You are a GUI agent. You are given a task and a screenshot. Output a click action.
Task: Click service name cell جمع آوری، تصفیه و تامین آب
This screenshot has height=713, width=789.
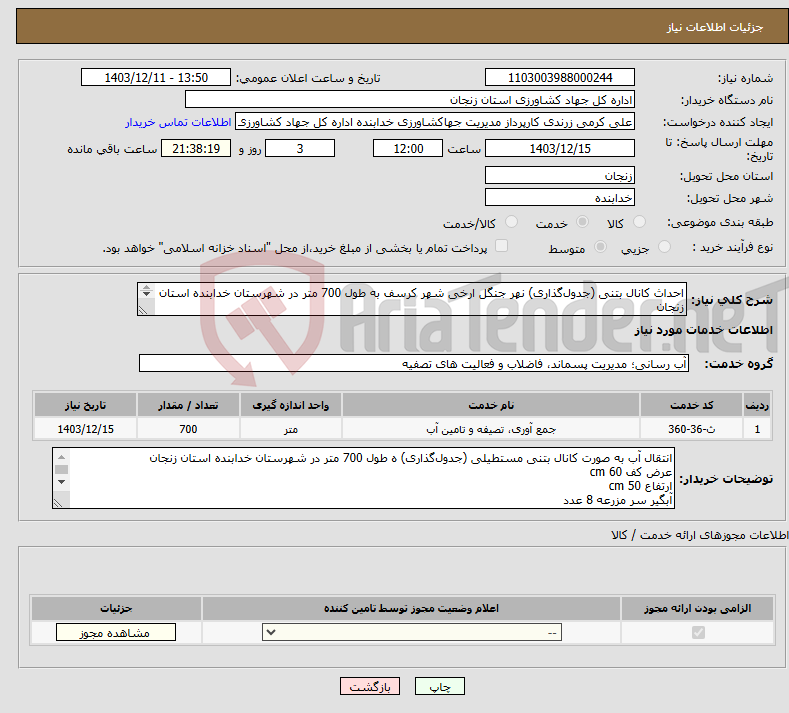[x=491, y=429]
